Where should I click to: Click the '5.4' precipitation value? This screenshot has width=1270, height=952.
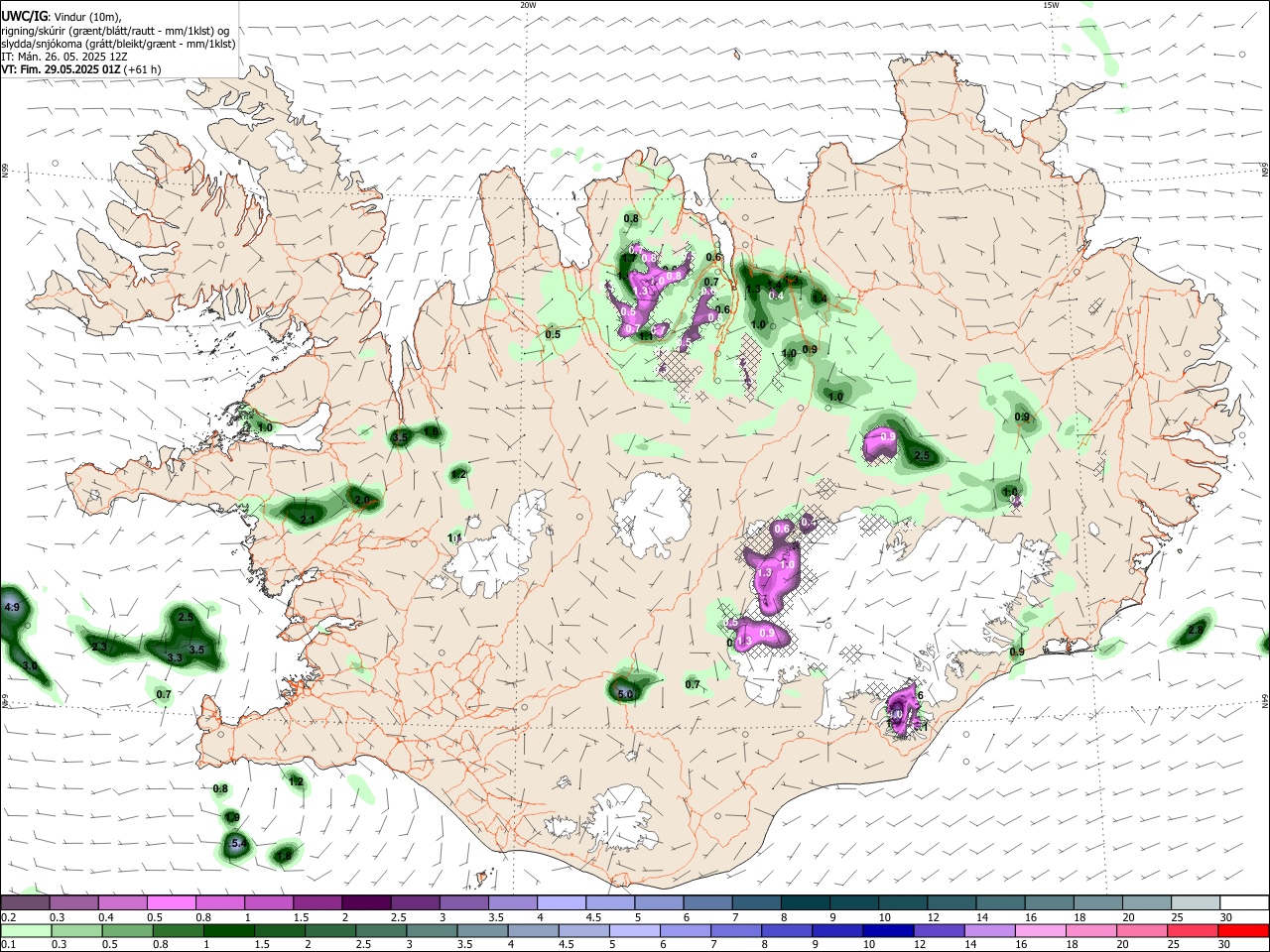[x=237, y=844]
